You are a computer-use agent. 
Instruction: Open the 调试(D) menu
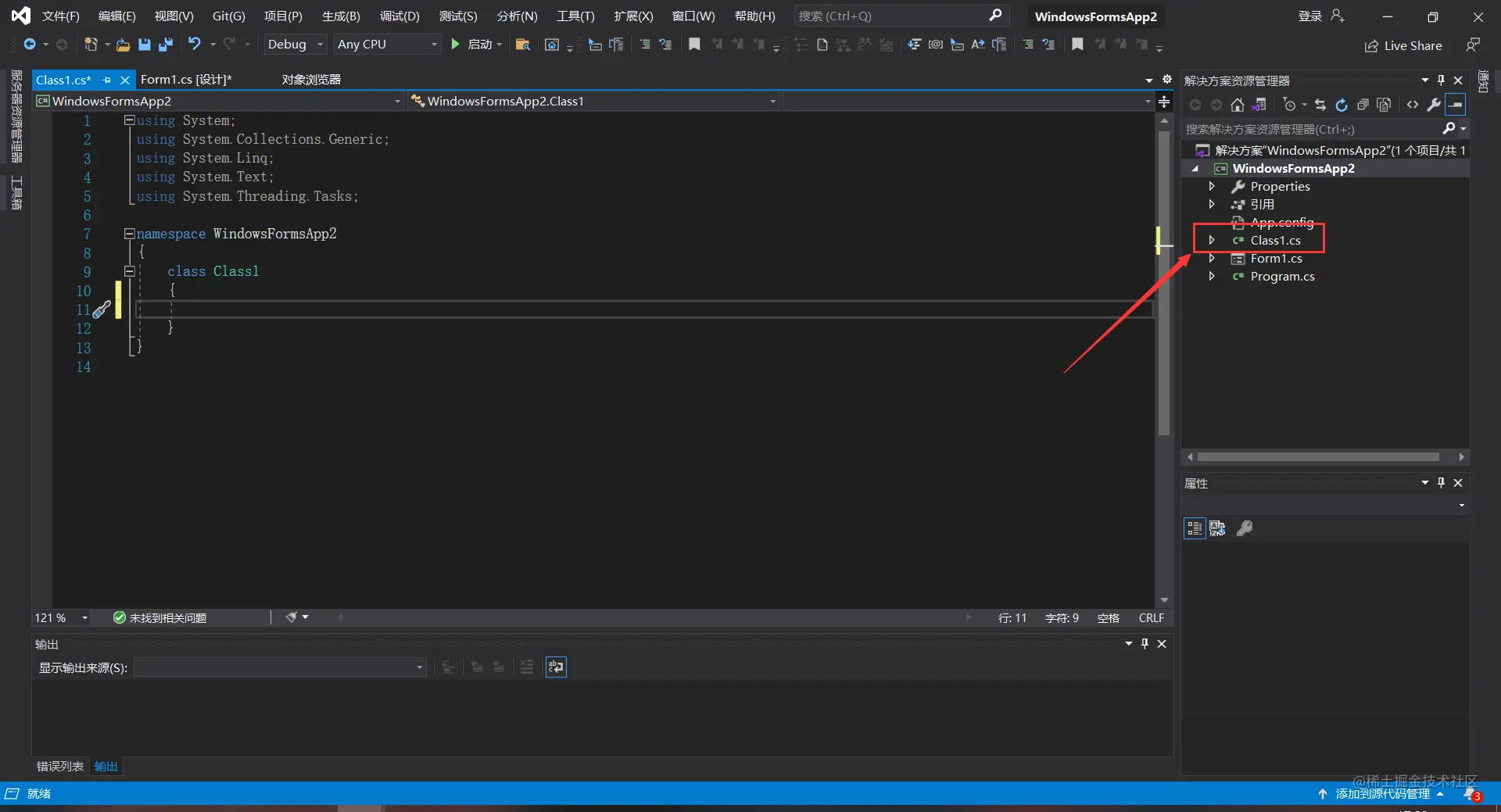[399, 16]
